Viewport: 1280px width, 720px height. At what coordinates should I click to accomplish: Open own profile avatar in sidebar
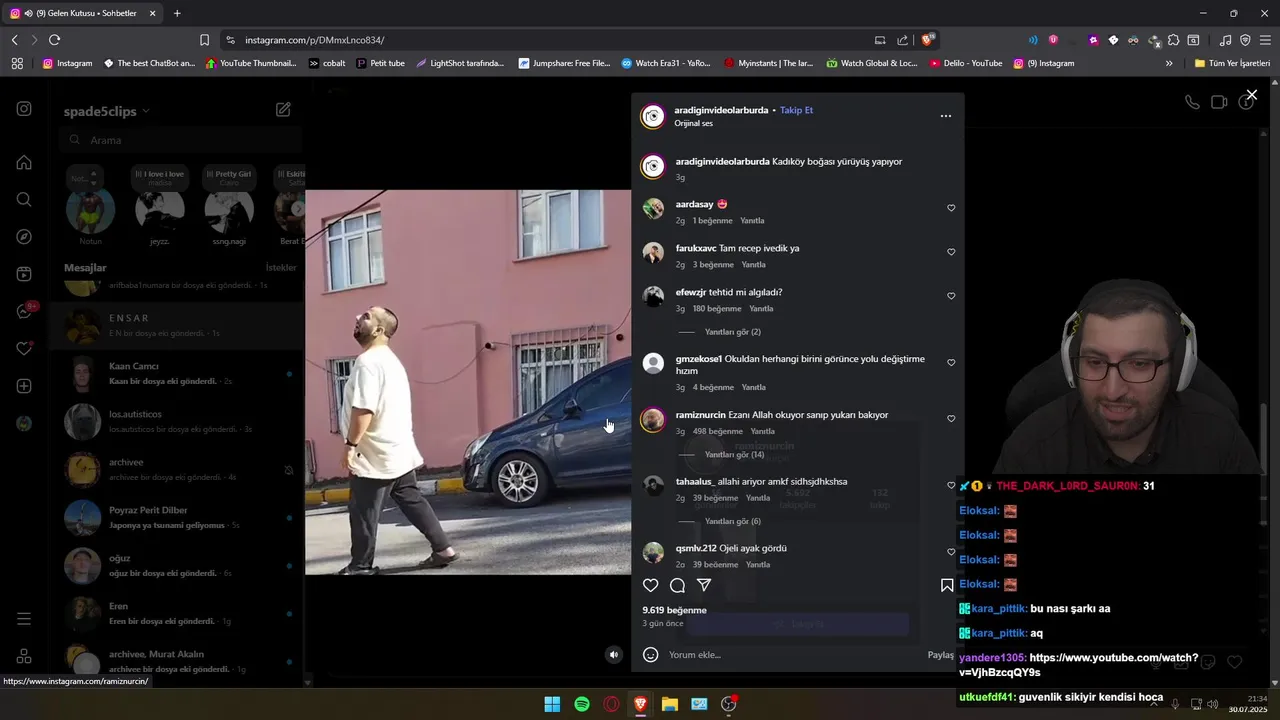pyautogui.click(x=24, y=423)
